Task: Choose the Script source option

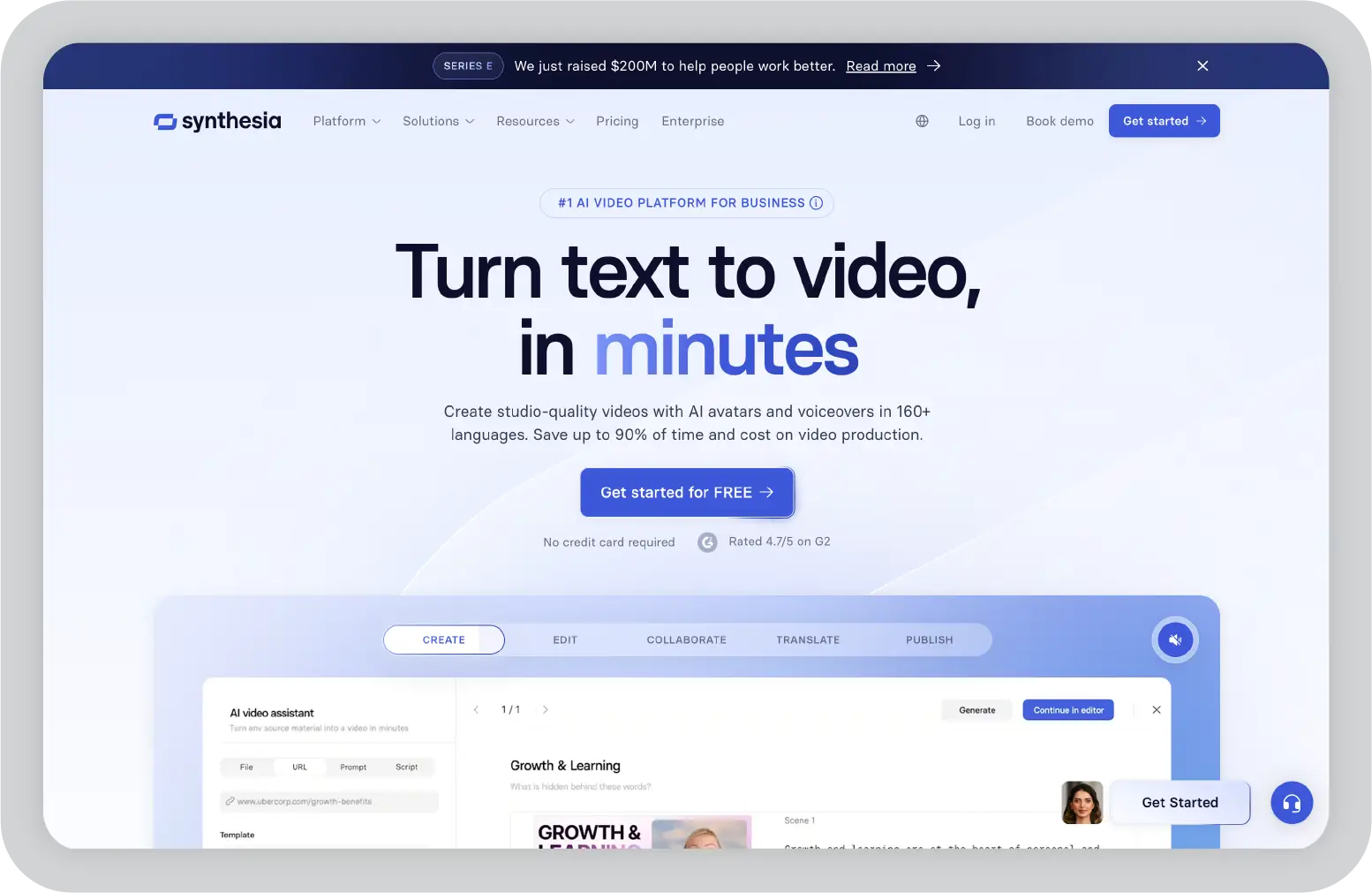Action: [x=407, y=768]
